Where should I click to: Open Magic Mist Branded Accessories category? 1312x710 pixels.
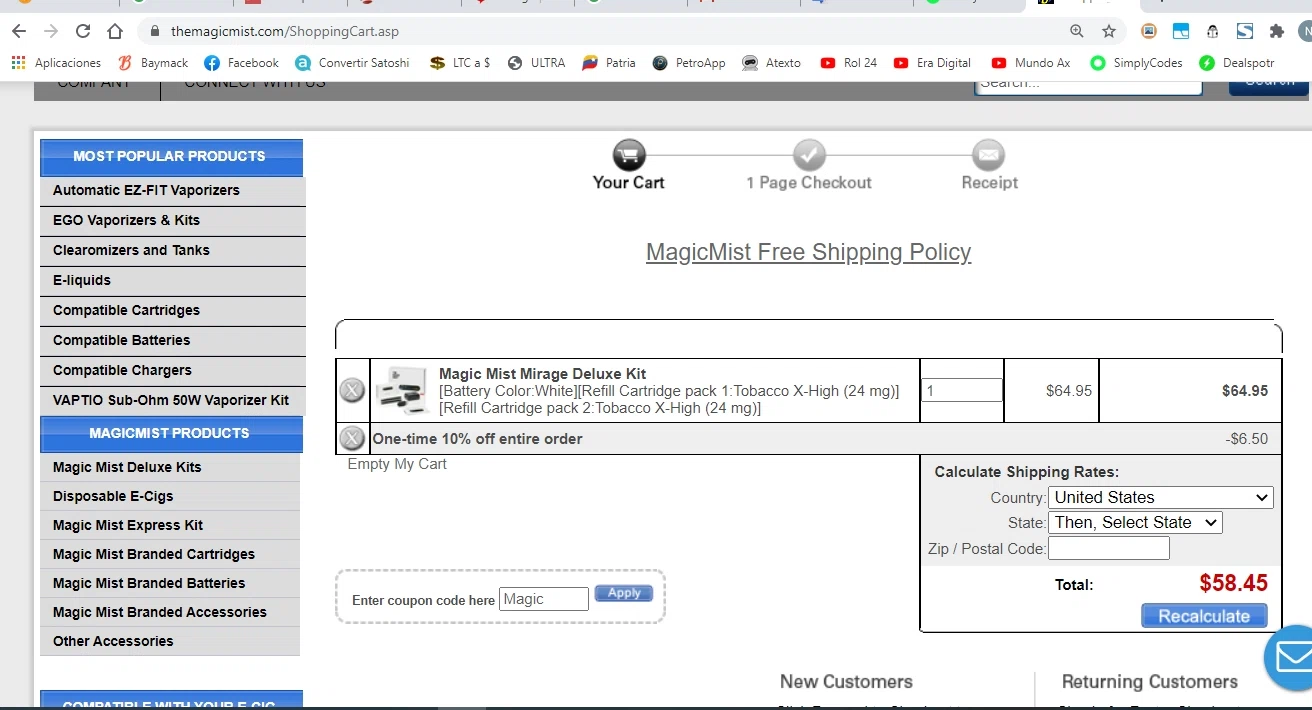click(x=170, y=612)
